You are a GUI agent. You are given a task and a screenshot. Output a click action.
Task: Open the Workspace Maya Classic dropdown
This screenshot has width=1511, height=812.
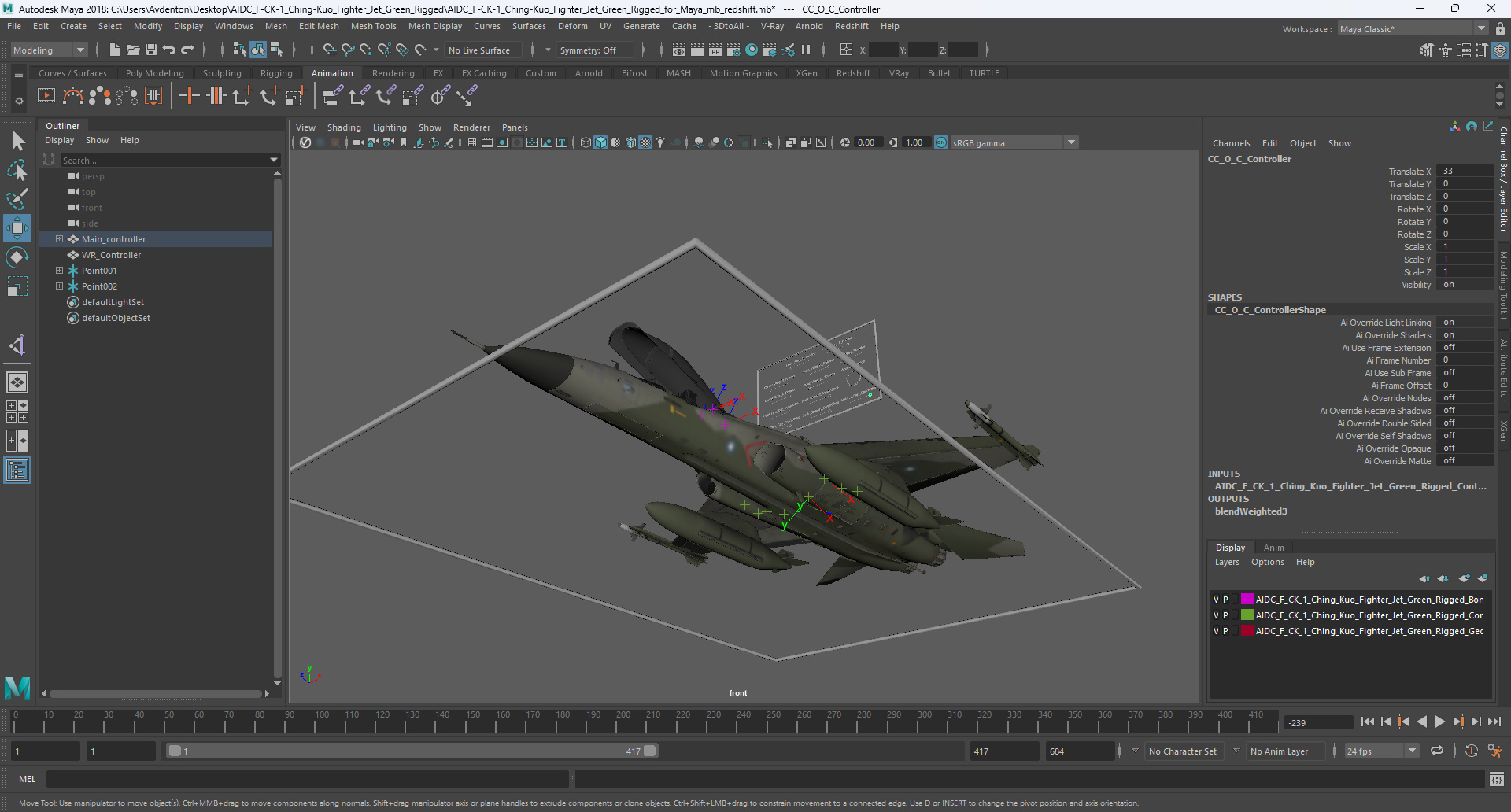(x=1413, y=29)
